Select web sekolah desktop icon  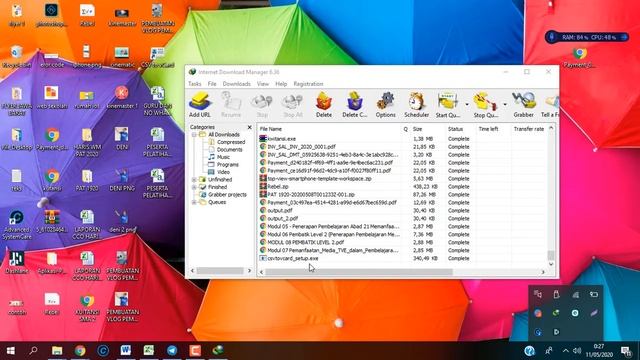51,98
